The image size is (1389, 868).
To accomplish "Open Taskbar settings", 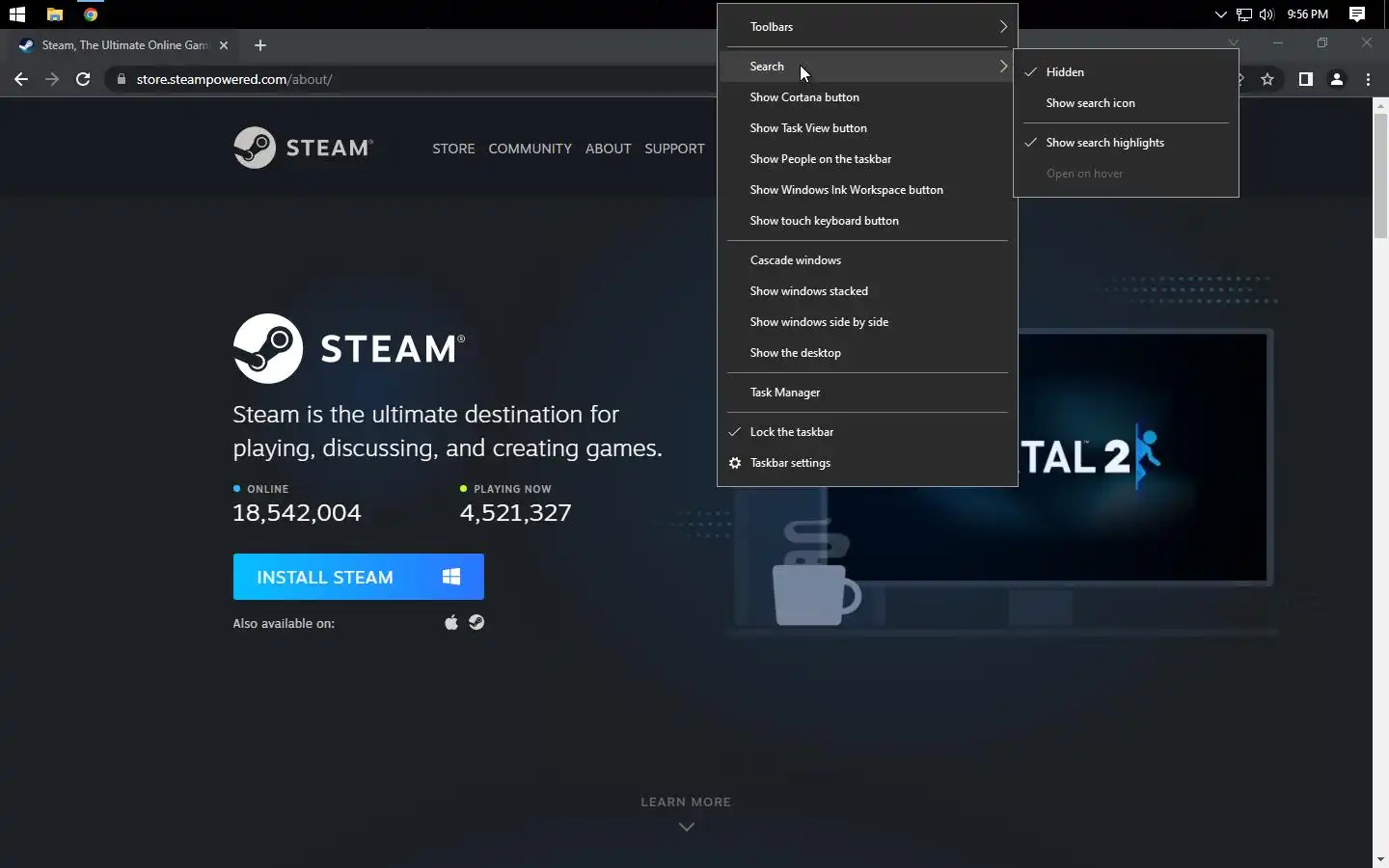I will click(x=867, y=463).
